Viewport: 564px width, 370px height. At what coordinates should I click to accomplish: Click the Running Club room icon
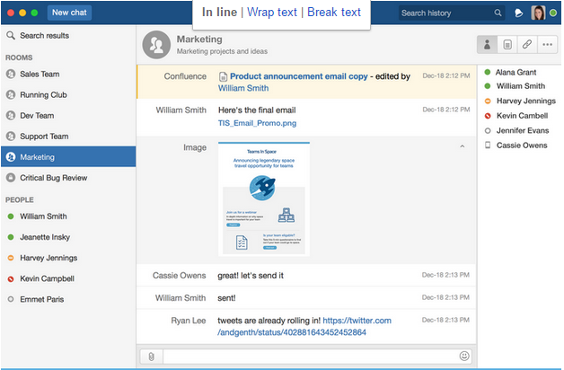point(11,95)
